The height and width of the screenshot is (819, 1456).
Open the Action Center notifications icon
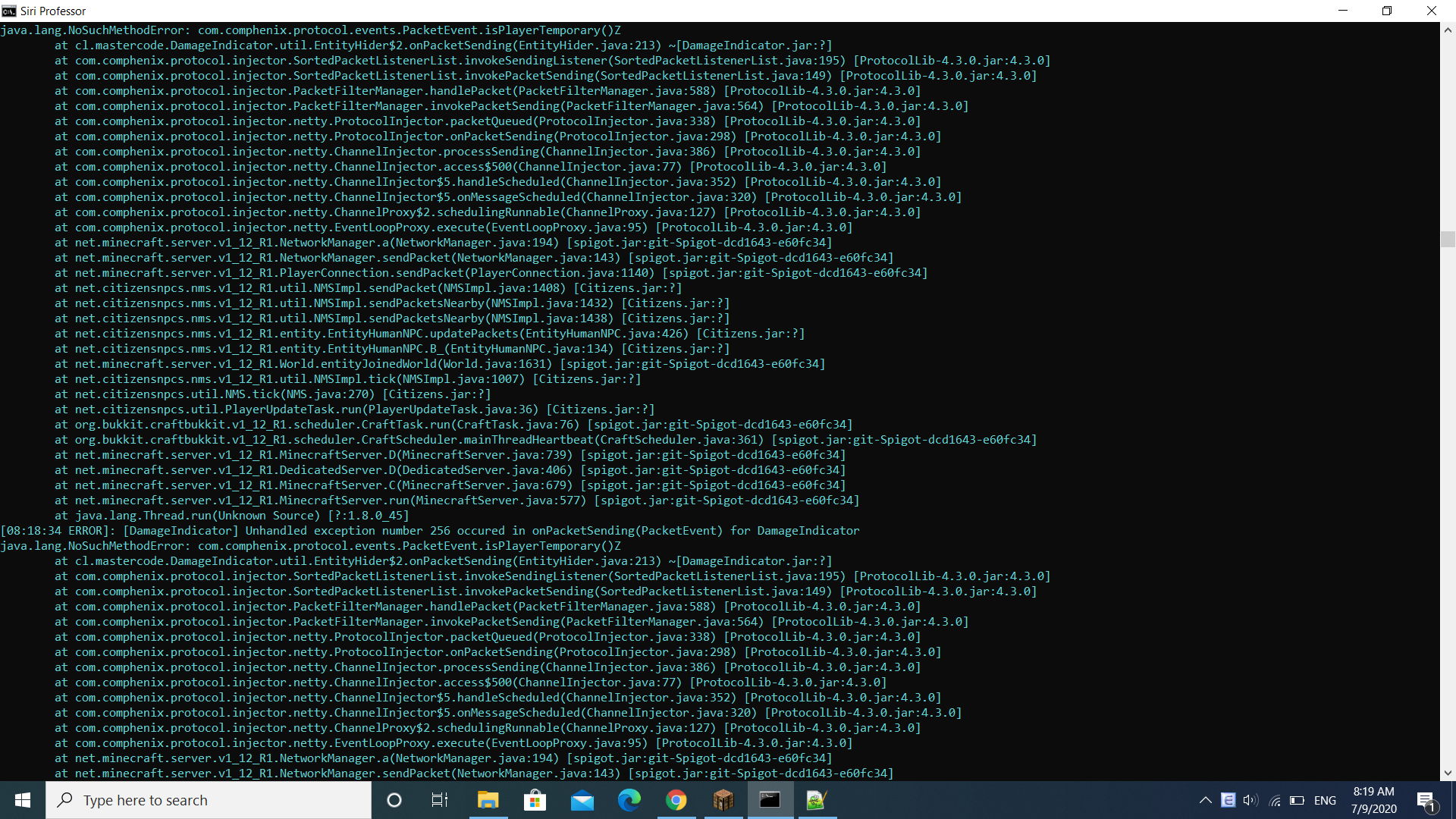click(1426, 800)
